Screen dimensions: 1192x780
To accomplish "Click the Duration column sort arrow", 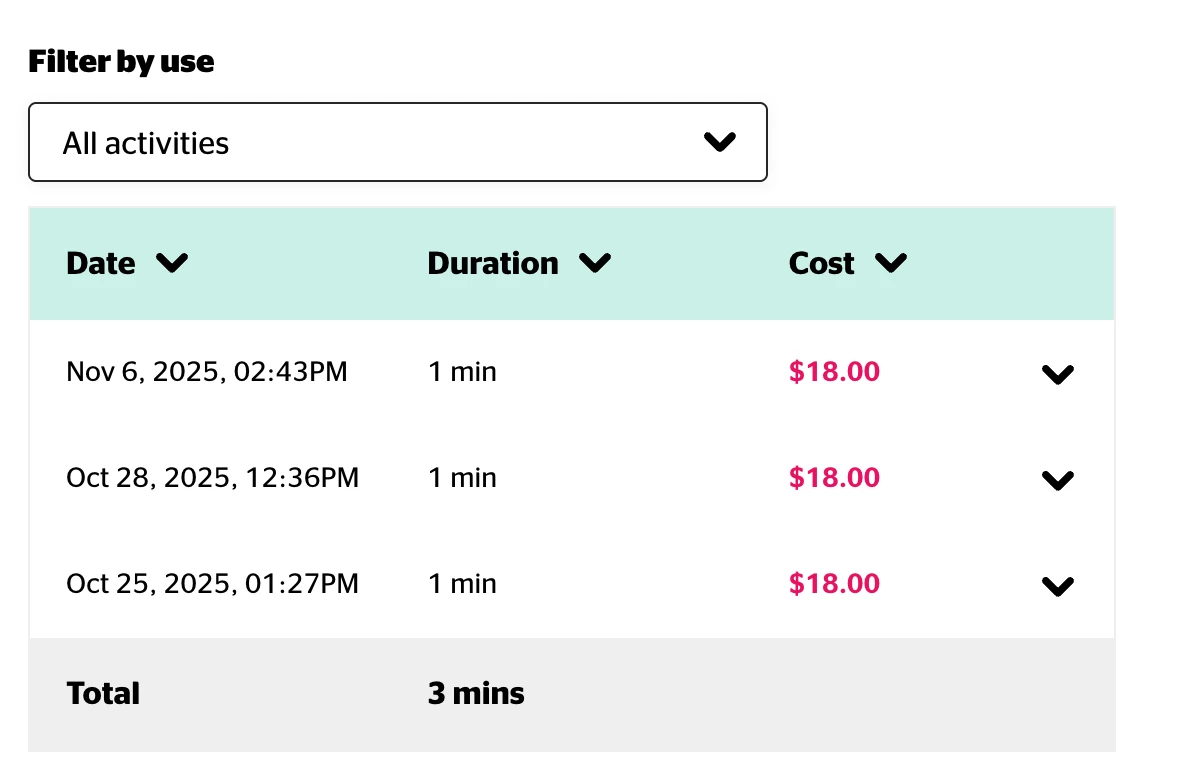I will tap(595, 263).
